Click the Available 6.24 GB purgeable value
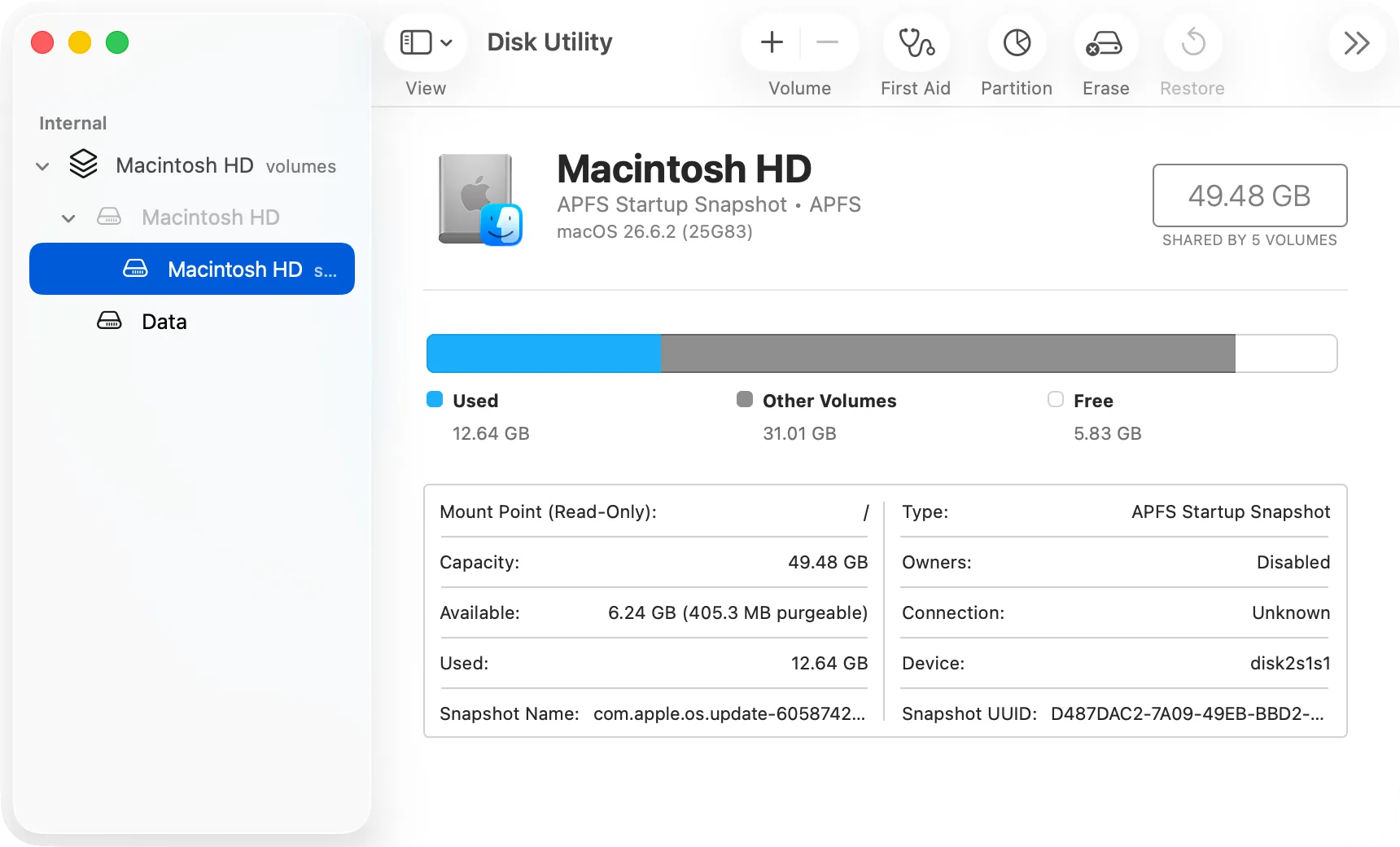Viewport: 1400px width, 847px height. tap(737, 613)
